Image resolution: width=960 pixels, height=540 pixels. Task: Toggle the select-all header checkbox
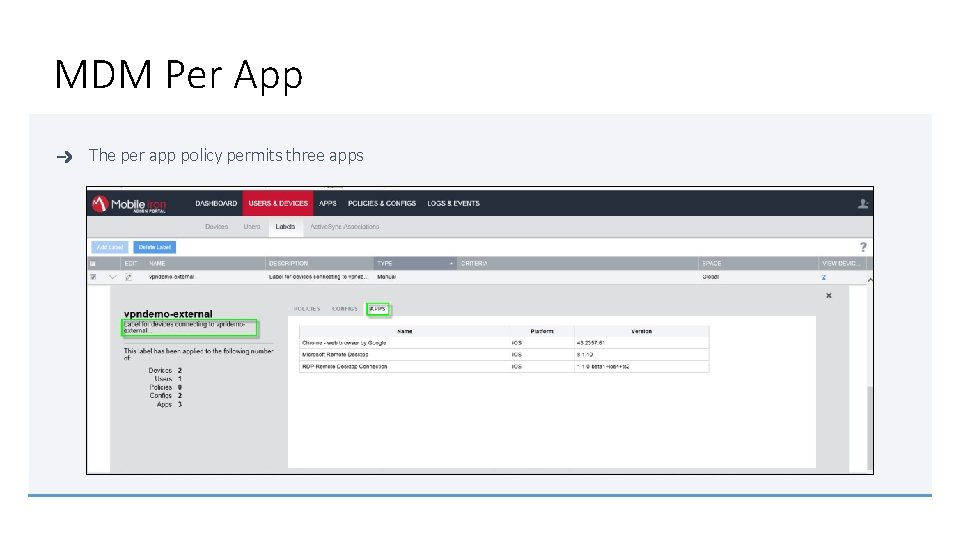[93, 263]
